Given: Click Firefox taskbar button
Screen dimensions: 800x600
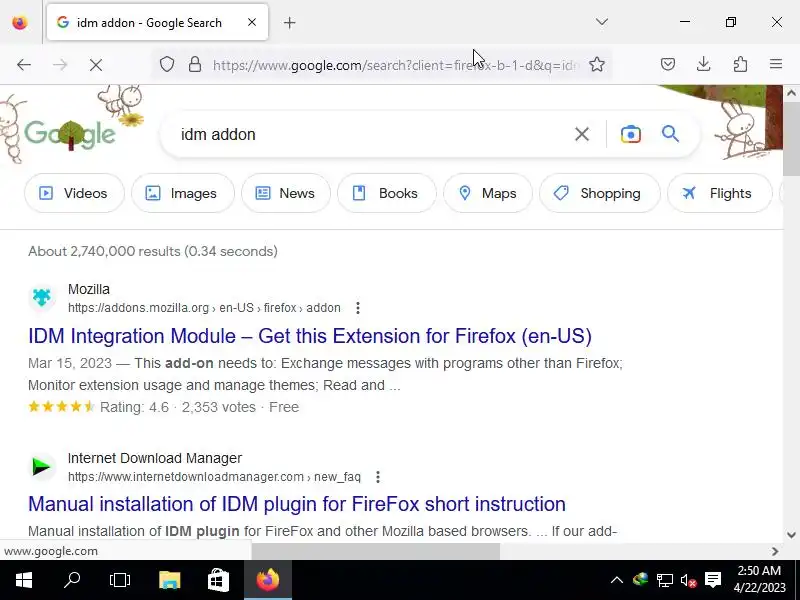Looking at the screenshot, I should click(268, 580).
